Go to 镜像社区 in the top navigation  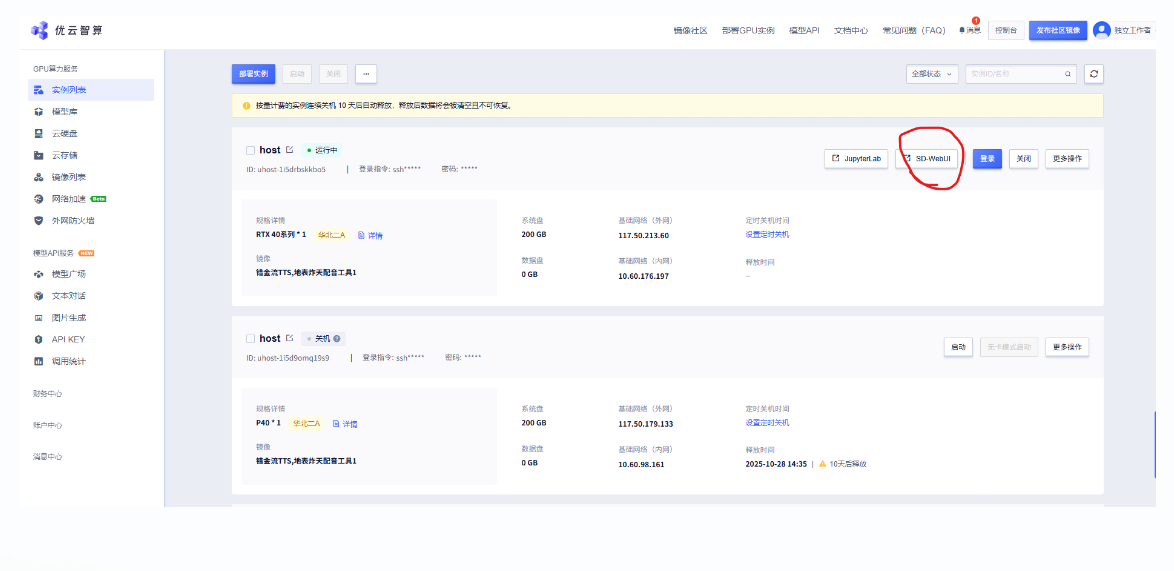[690, 31]
